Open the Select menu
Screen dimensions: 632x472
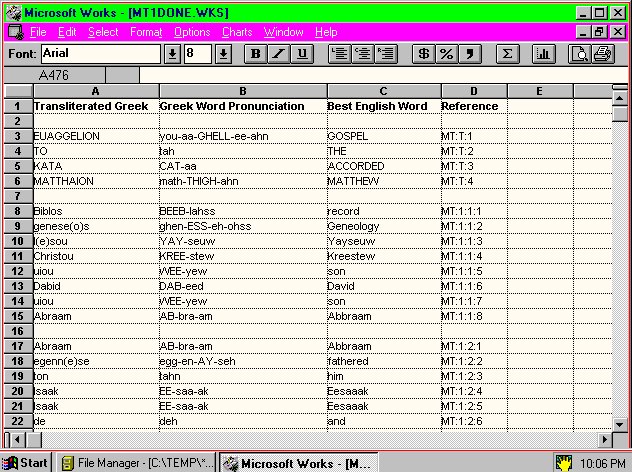click(103, 32)
